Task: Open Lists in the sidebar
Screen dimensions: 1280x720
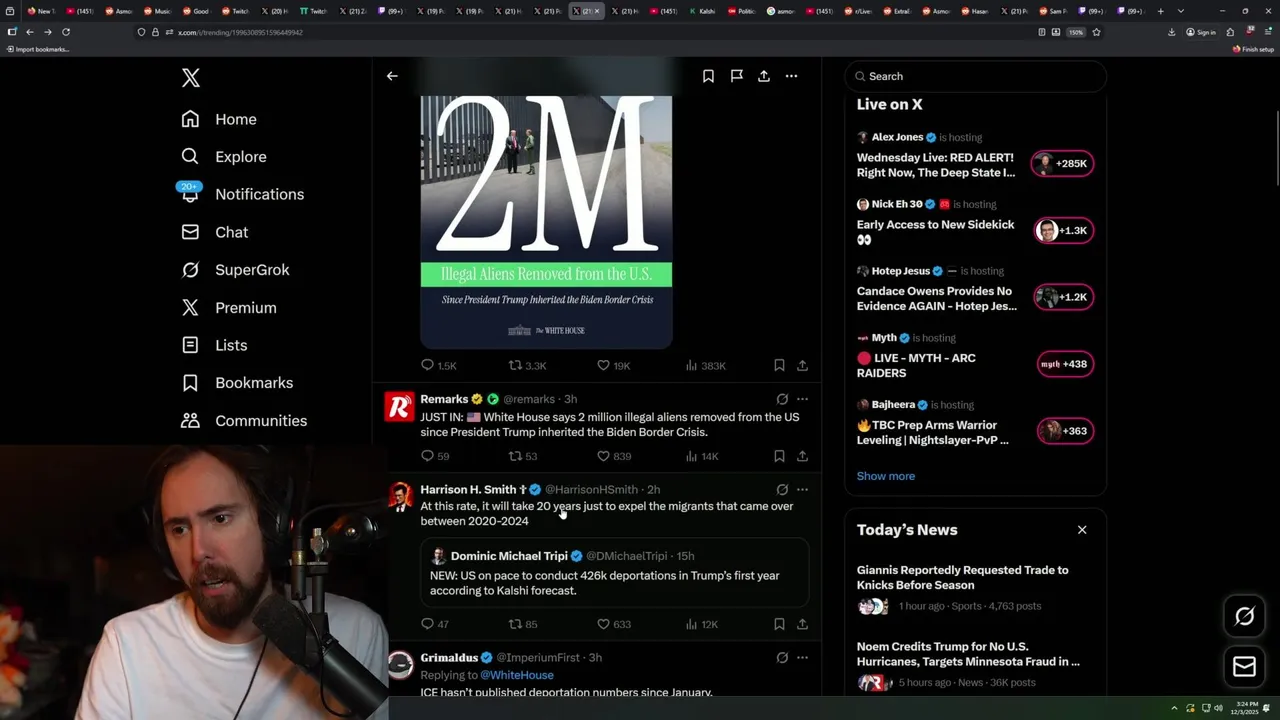Action: coord(214,345)
